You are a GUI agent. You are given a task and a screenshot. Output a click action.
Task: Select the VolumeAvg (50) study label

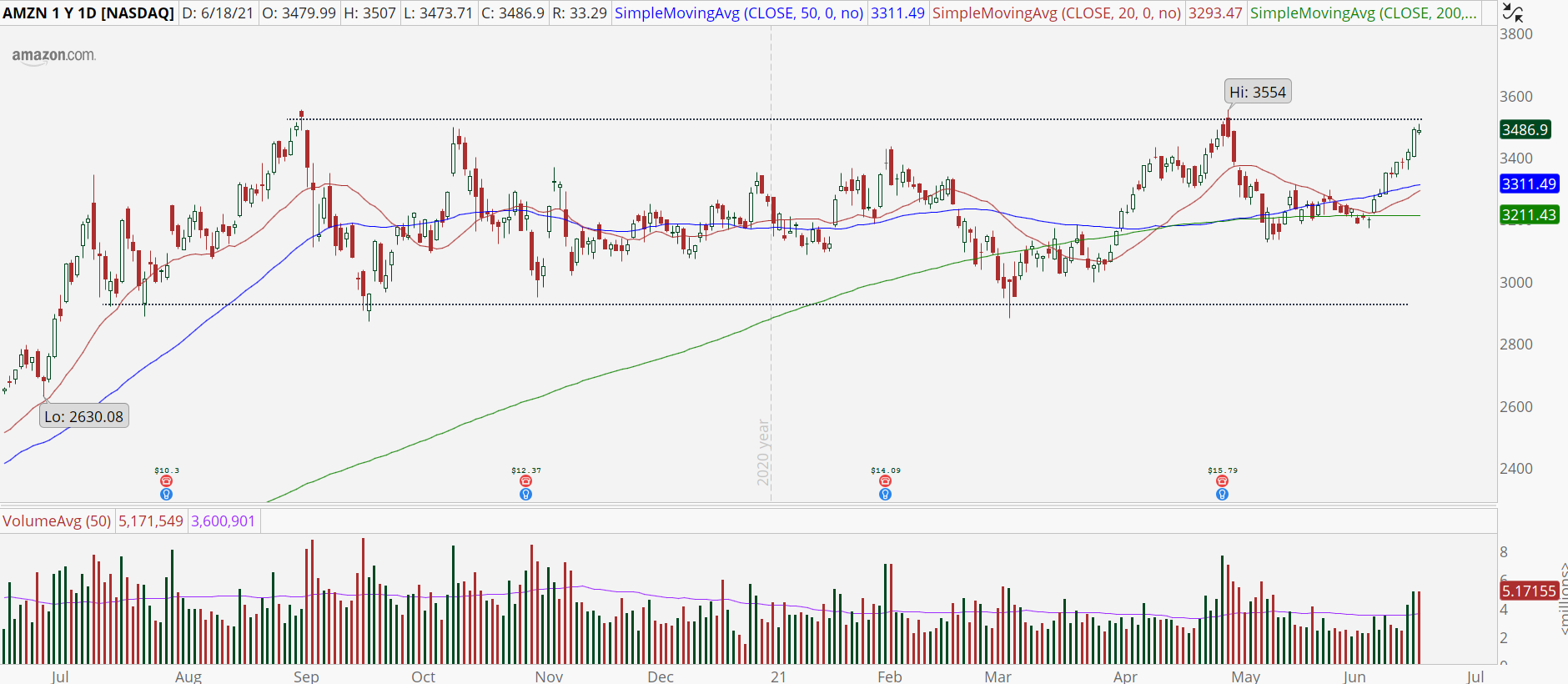coord(57,521)
